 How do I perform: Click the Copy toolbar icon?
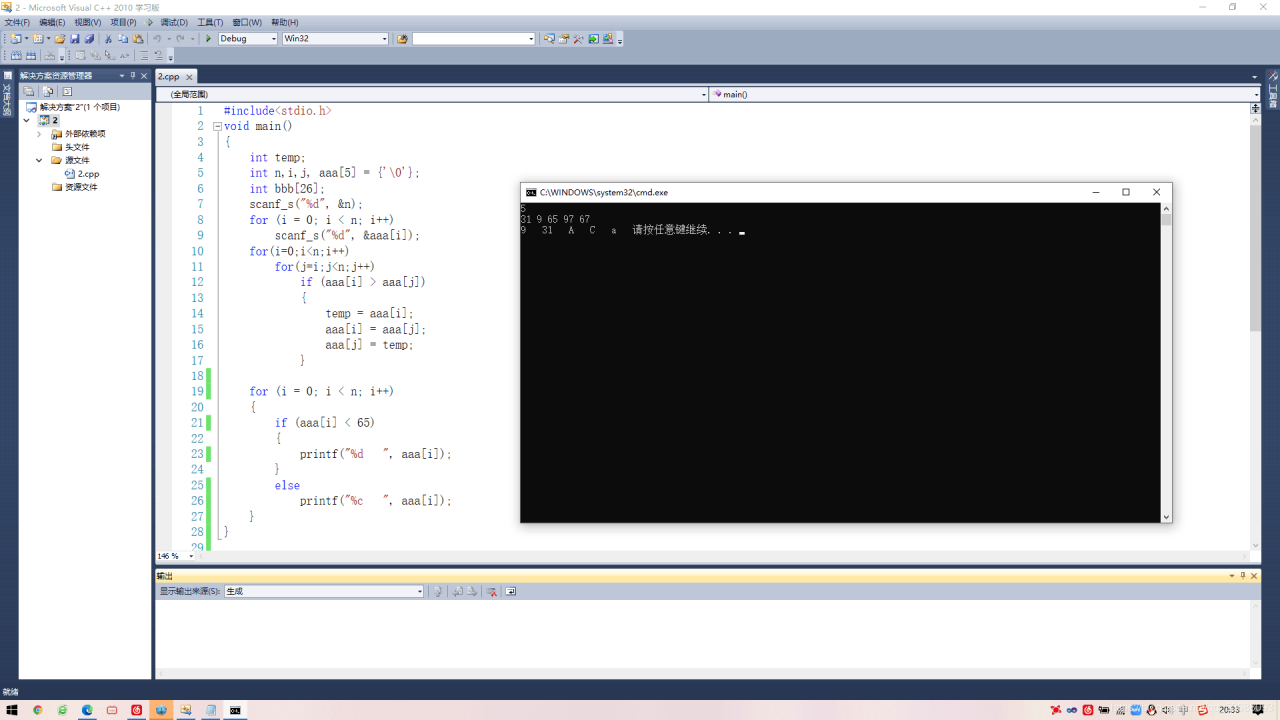pos(123,39)
